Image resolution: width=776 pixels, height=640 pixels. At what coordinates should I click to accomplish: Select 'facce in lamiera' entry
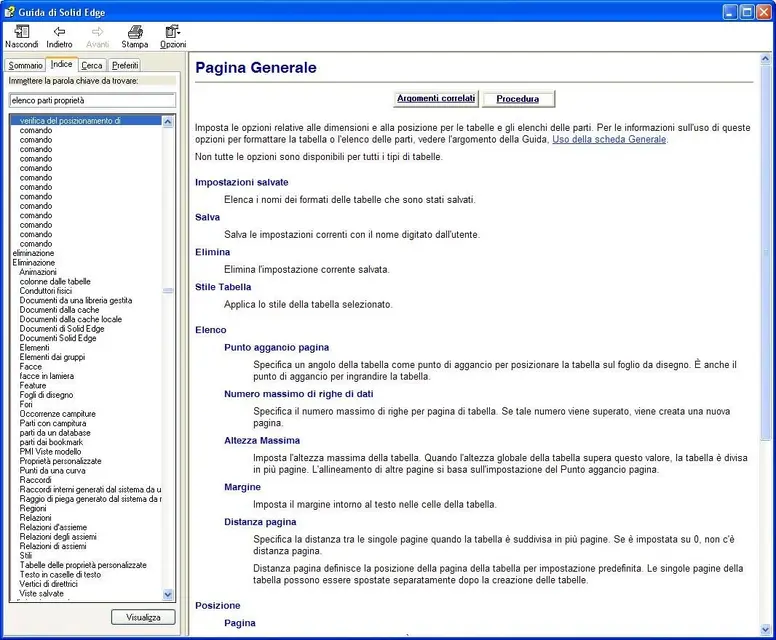pos(47,376)
